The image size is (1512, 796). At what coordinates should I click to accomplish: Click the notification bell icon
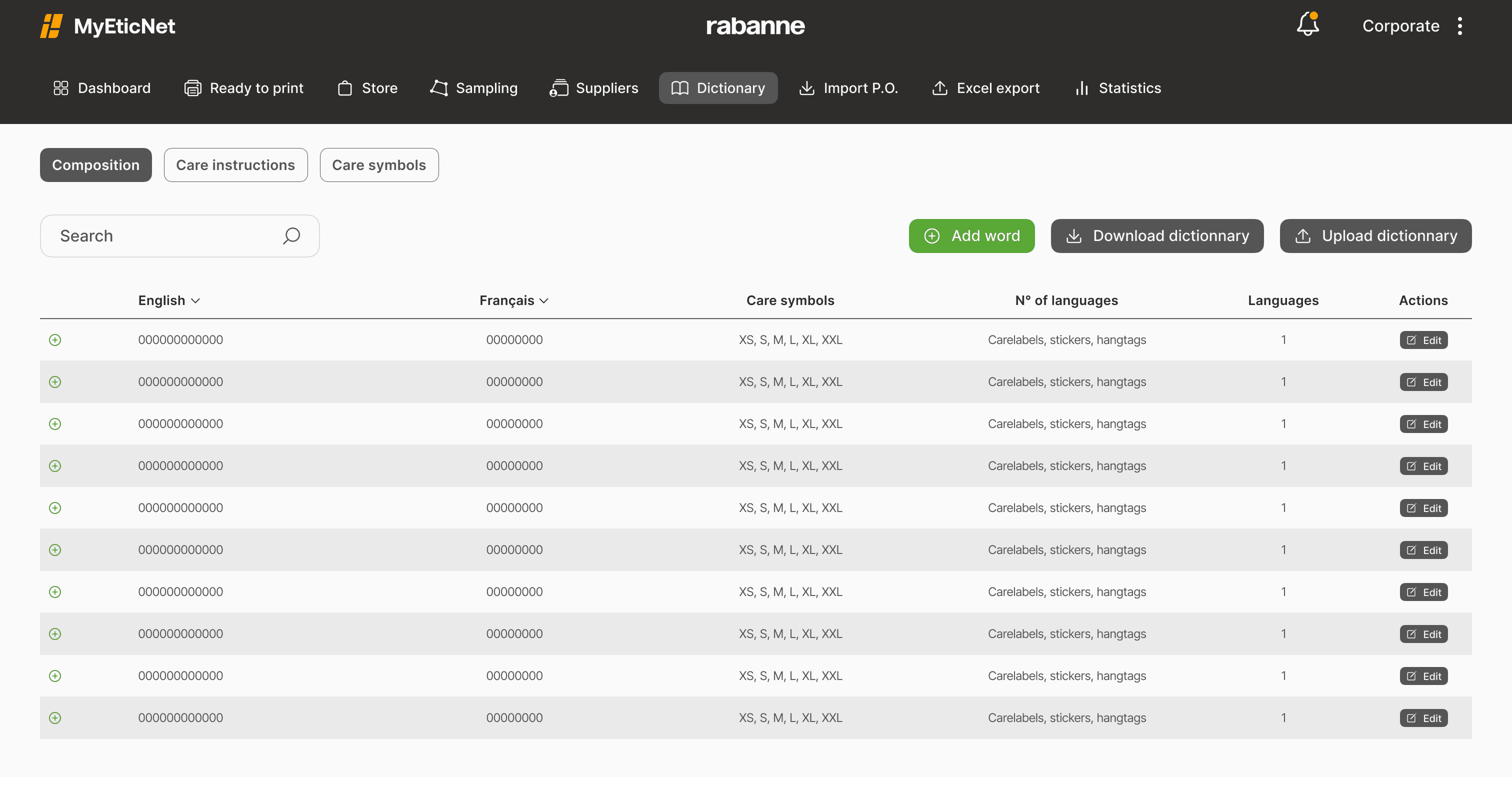[x=1307, y=25]
